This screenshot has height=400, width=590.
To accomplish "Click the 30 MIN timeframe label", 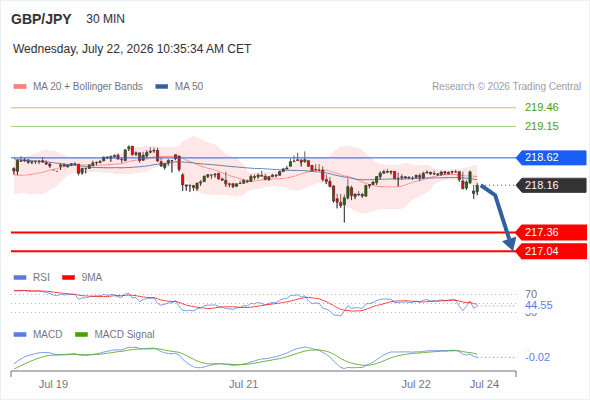I will tap(105, 19).
